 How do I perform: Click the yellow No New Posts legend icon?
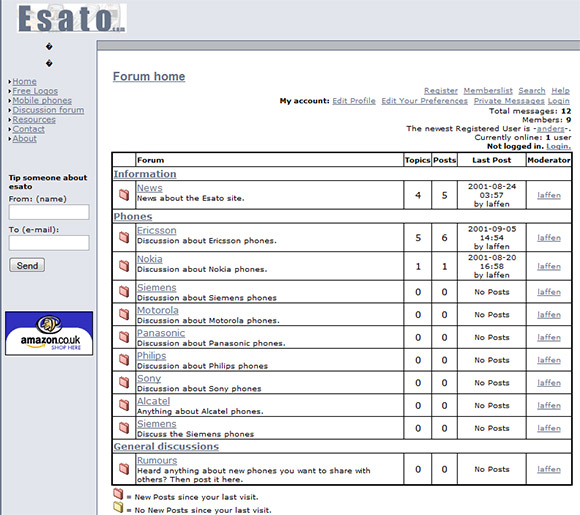click(118, 507)
